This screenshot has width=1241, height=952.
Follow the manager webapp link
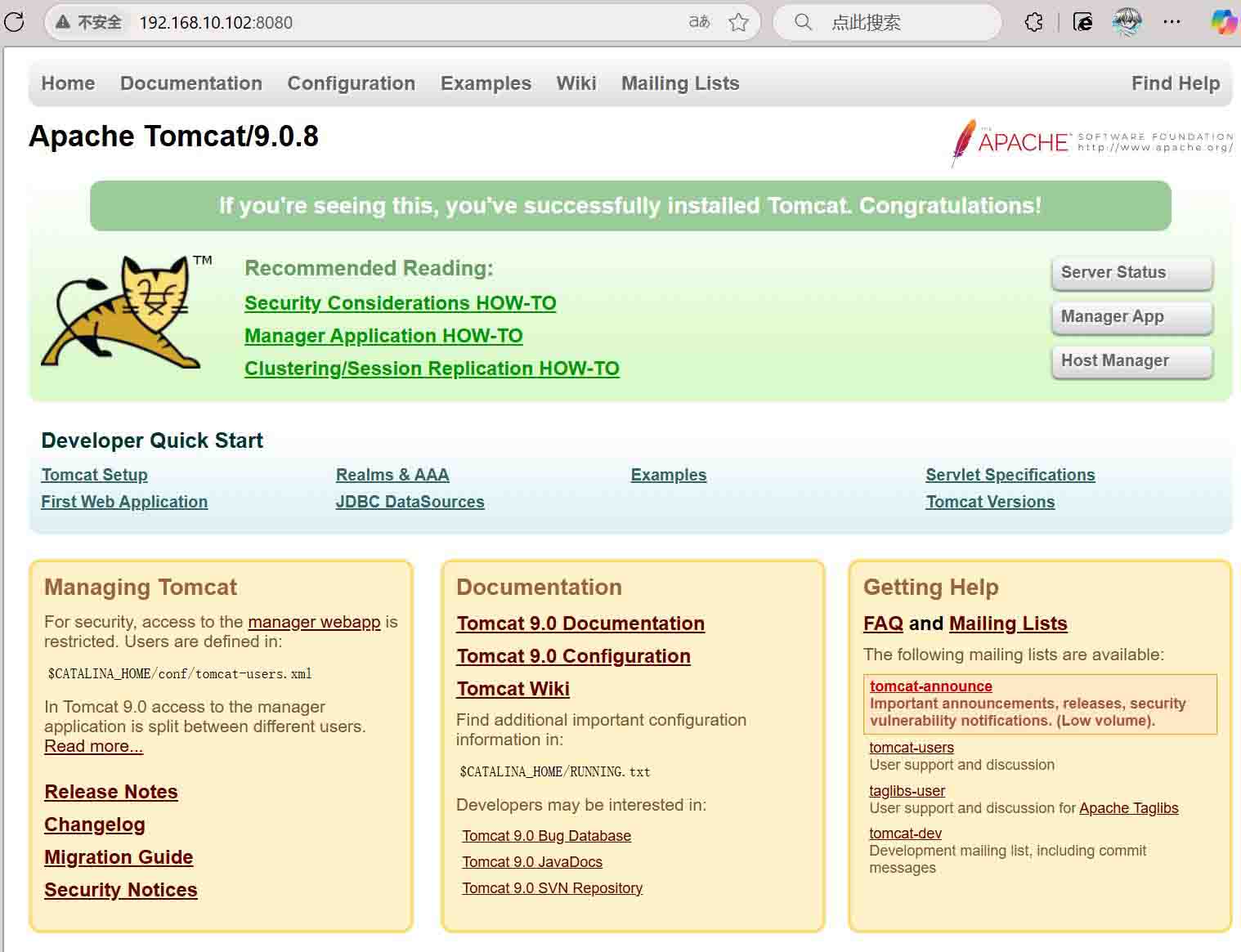coord(314,622)
